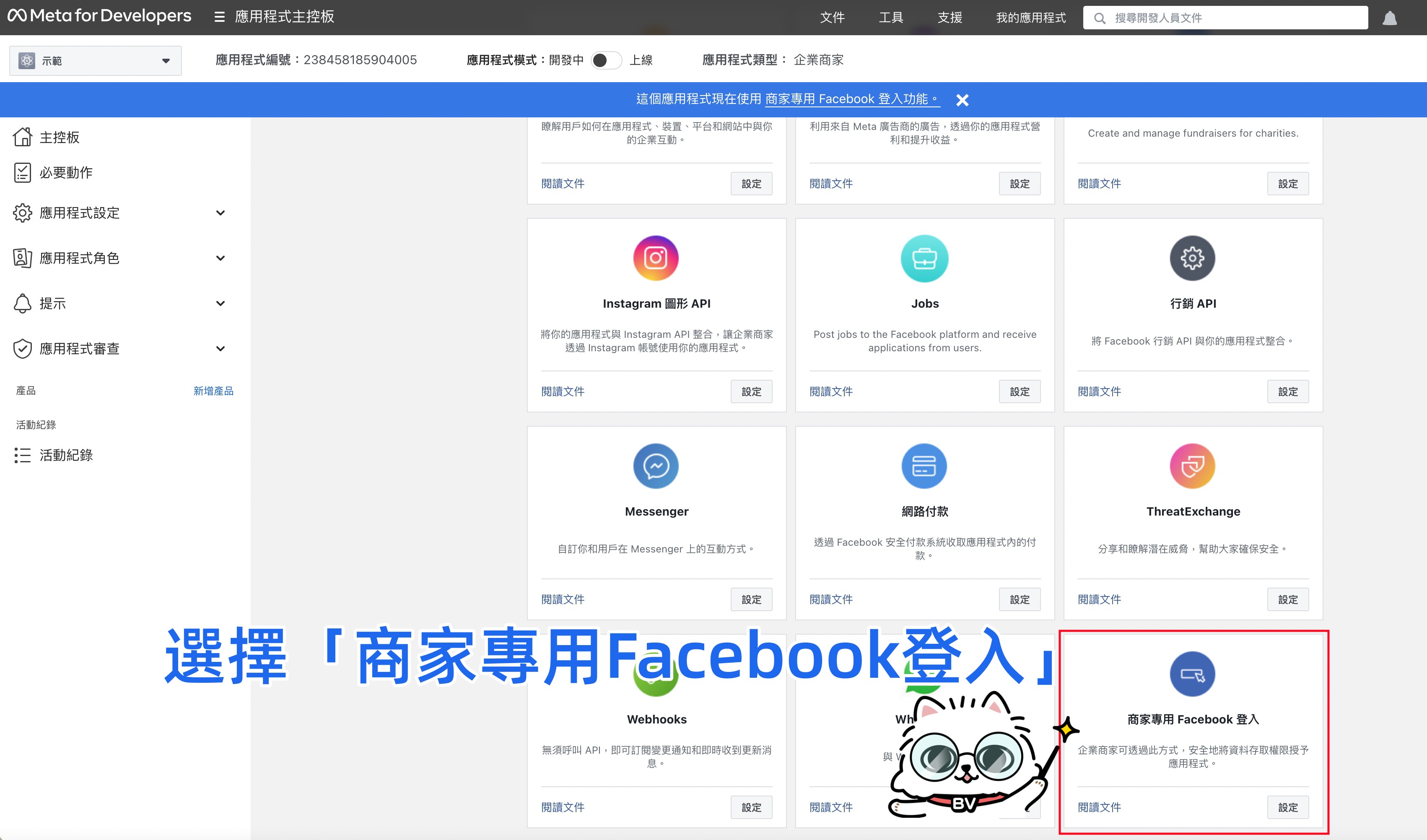
Task: Expand the 提示 section chevron
Action: [x=221, y=303]
